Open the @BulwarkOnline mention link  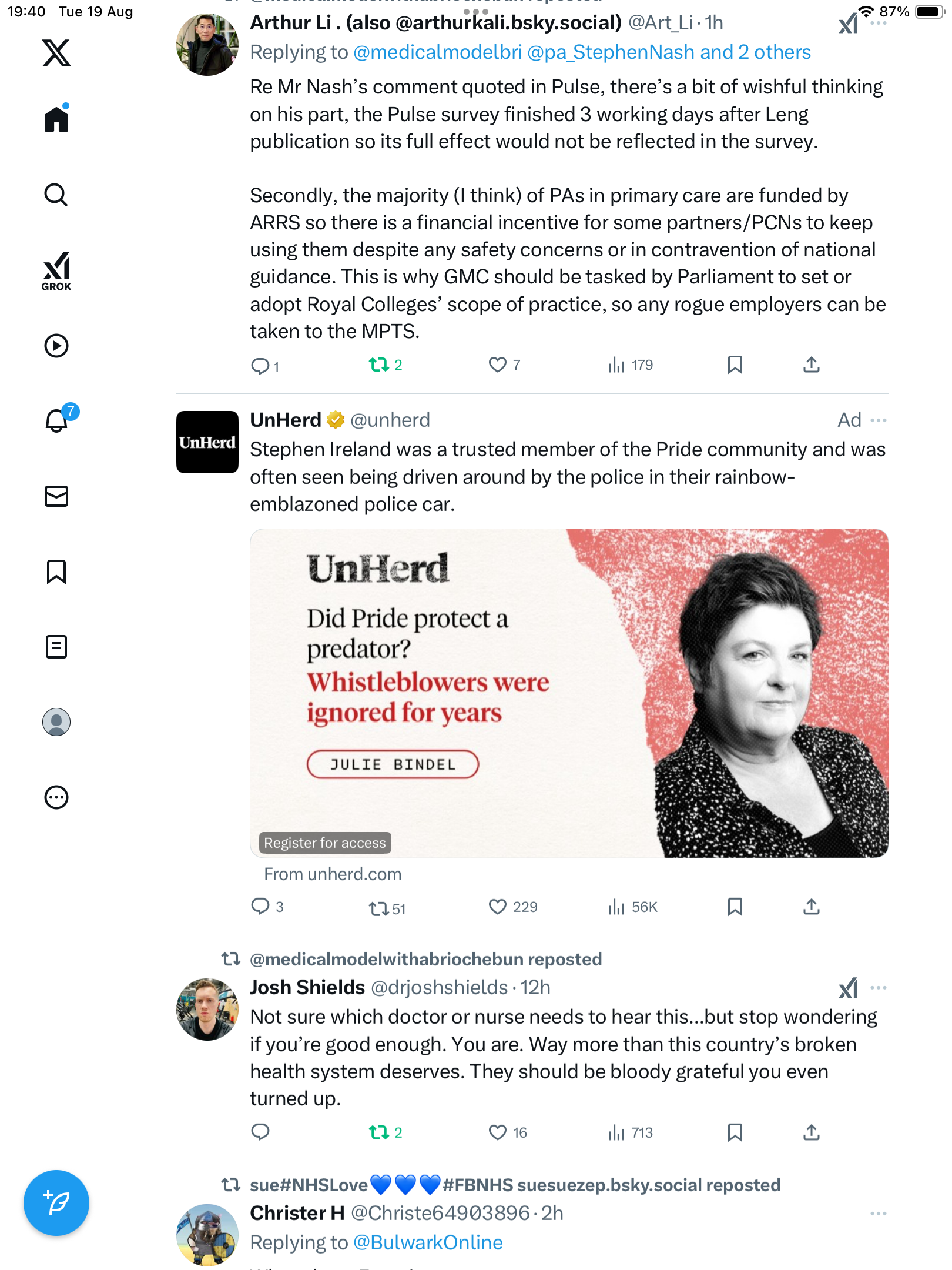(428, 1242)
